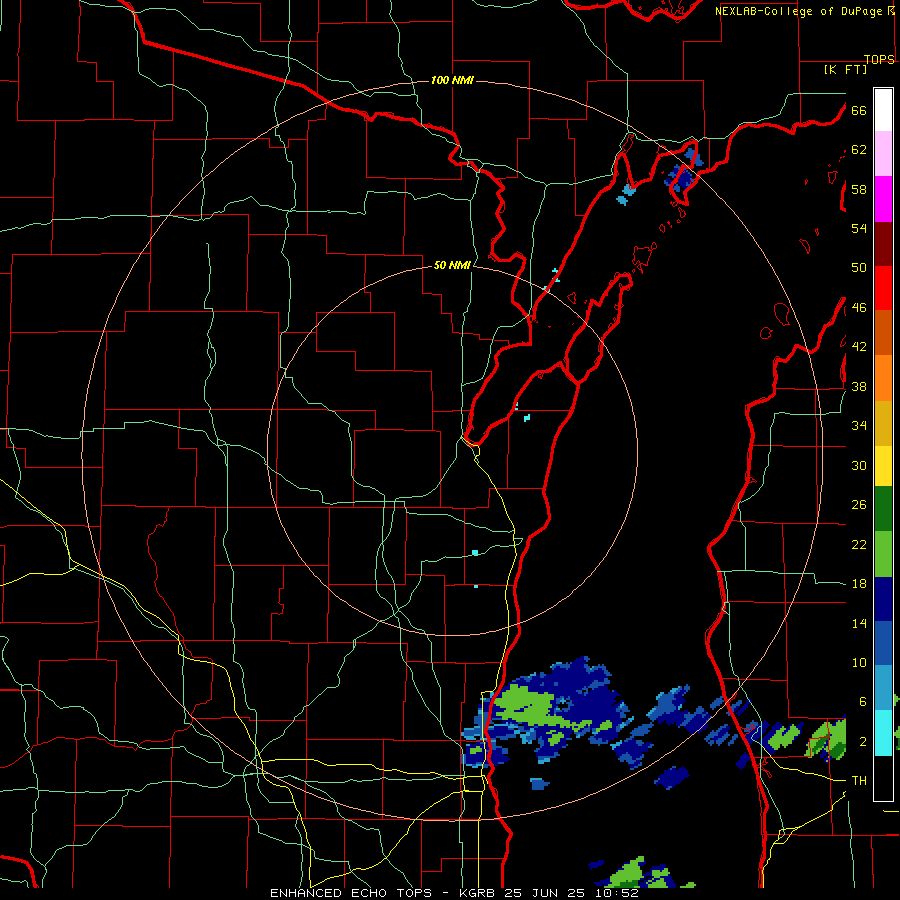900x900 pixels.
Task: Click the medium blue legend swatch
Action: click(x=883, y=643)
